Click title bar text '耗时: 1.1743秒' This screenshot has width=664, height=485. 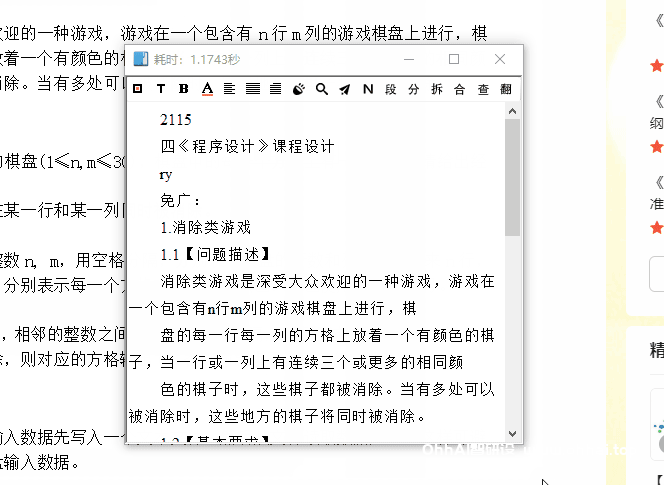(197, 60)
